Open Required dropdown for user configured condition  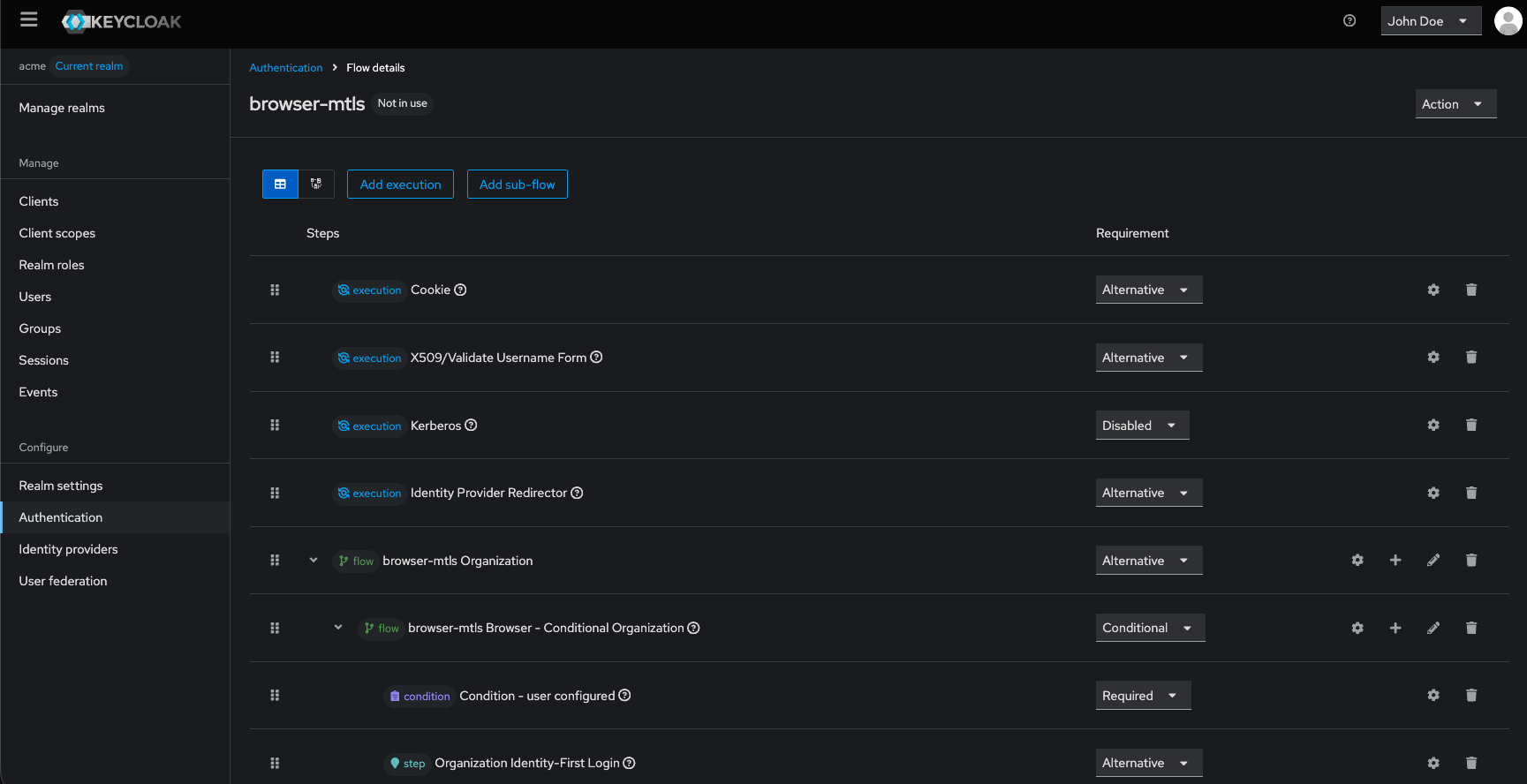click(x=1144, y=695)
